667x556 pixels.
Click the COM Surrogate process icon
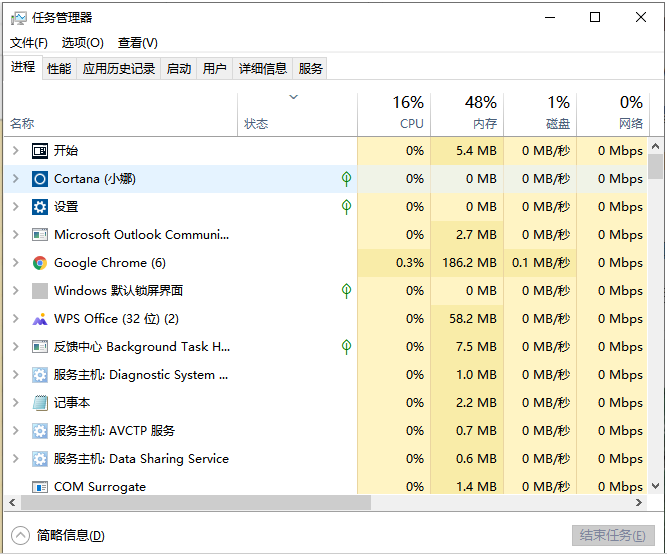pos(40,487)
